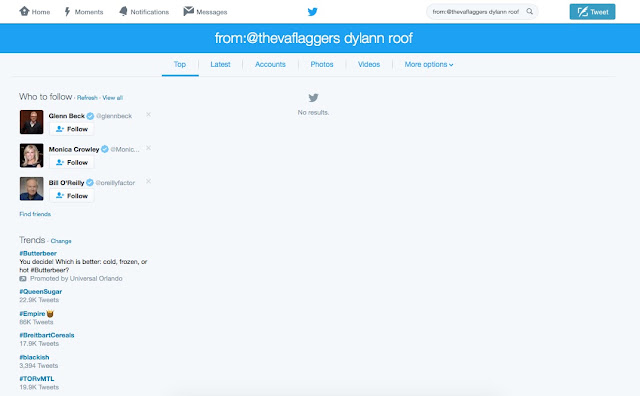The image size is (640, 396).
Task: Click the search magnifier icon
Action: pos(529,11)
